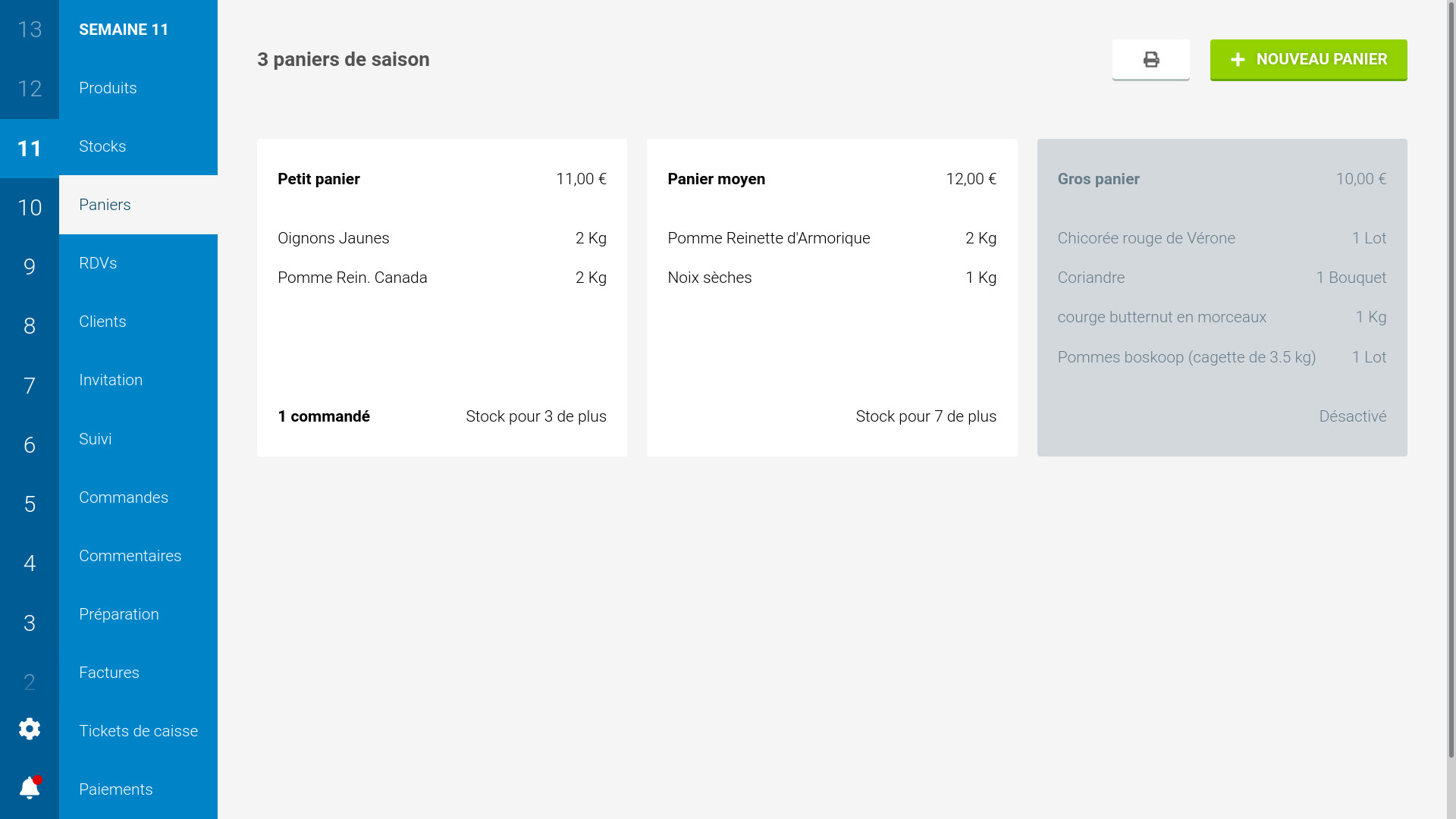View the Paiements page
This screenshot has width=1456, height=819.
[x=116, y=789]
